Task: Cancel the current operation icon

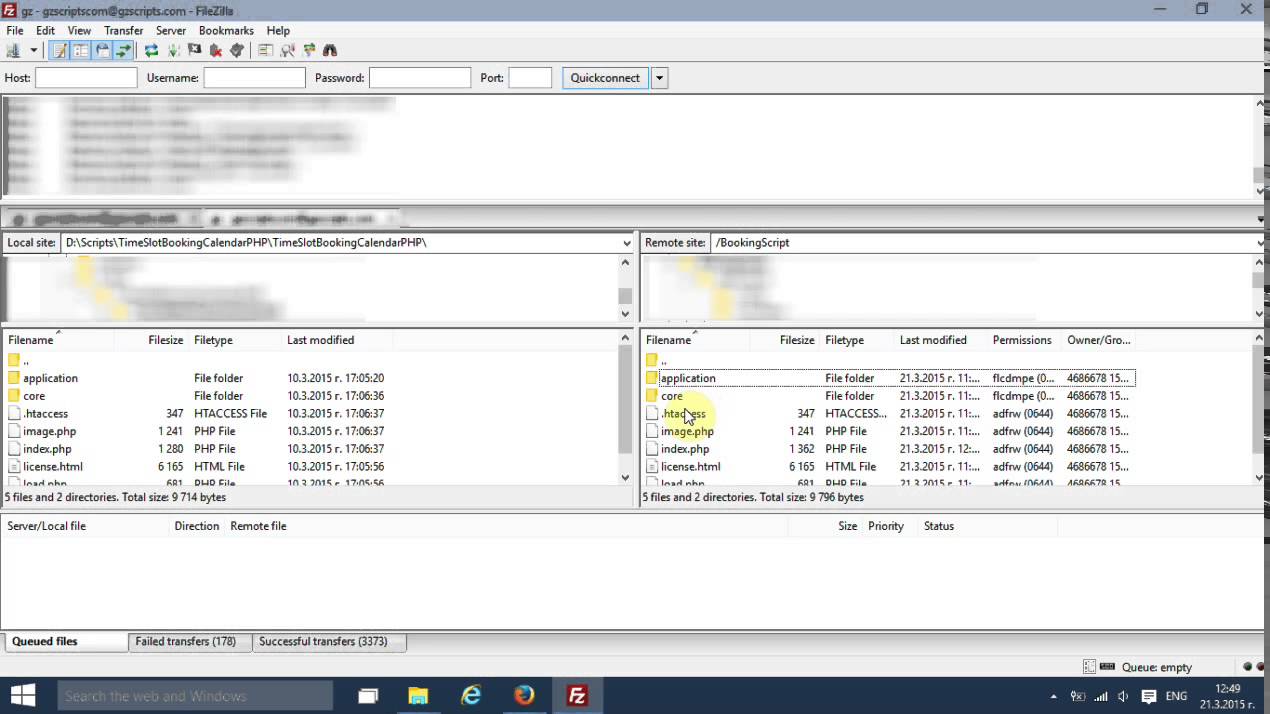Action: click(x=195, y=50)
